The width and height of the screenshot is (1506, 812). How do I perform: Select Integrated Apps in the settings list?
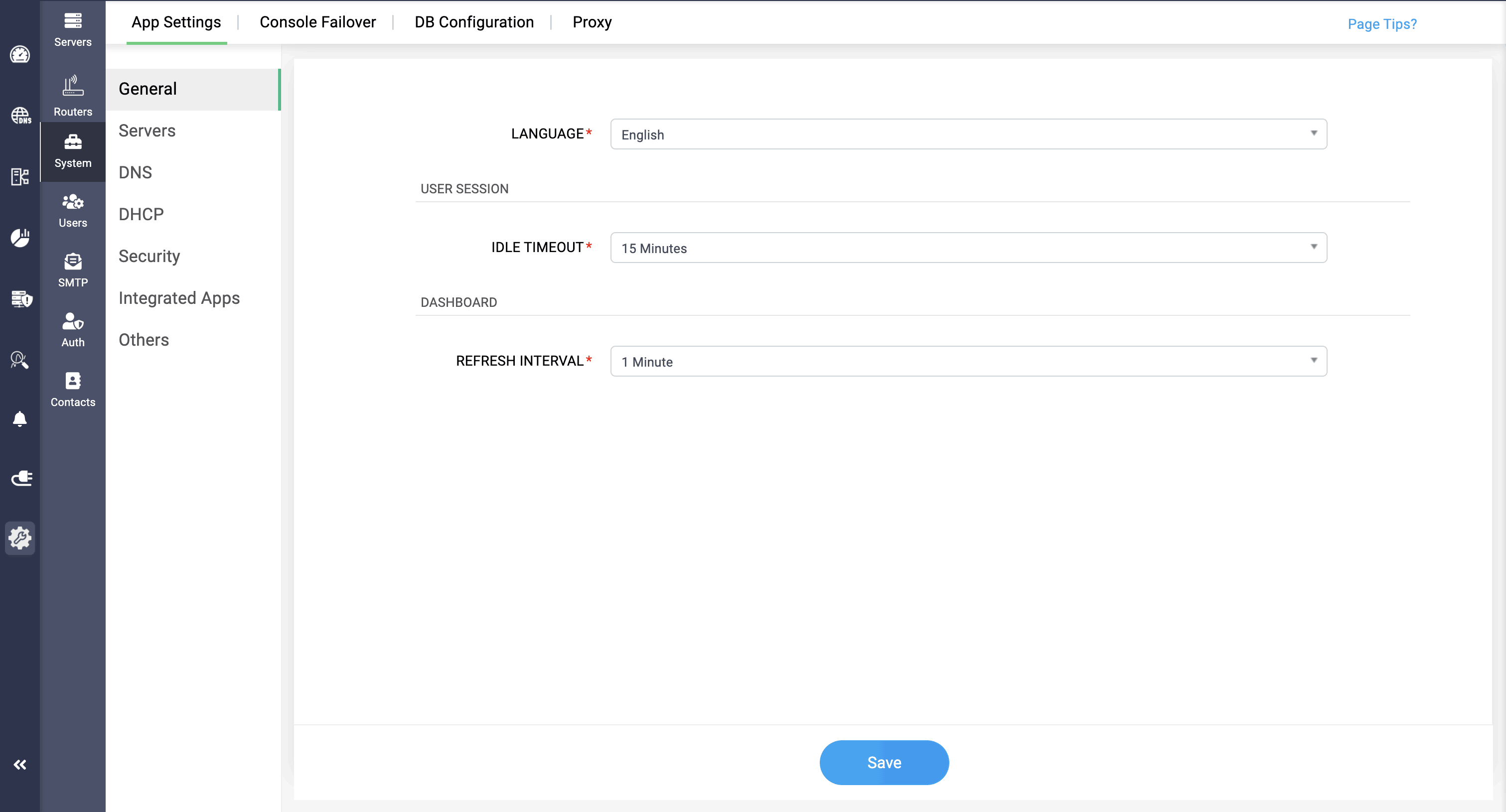click(x=179, y=298)
